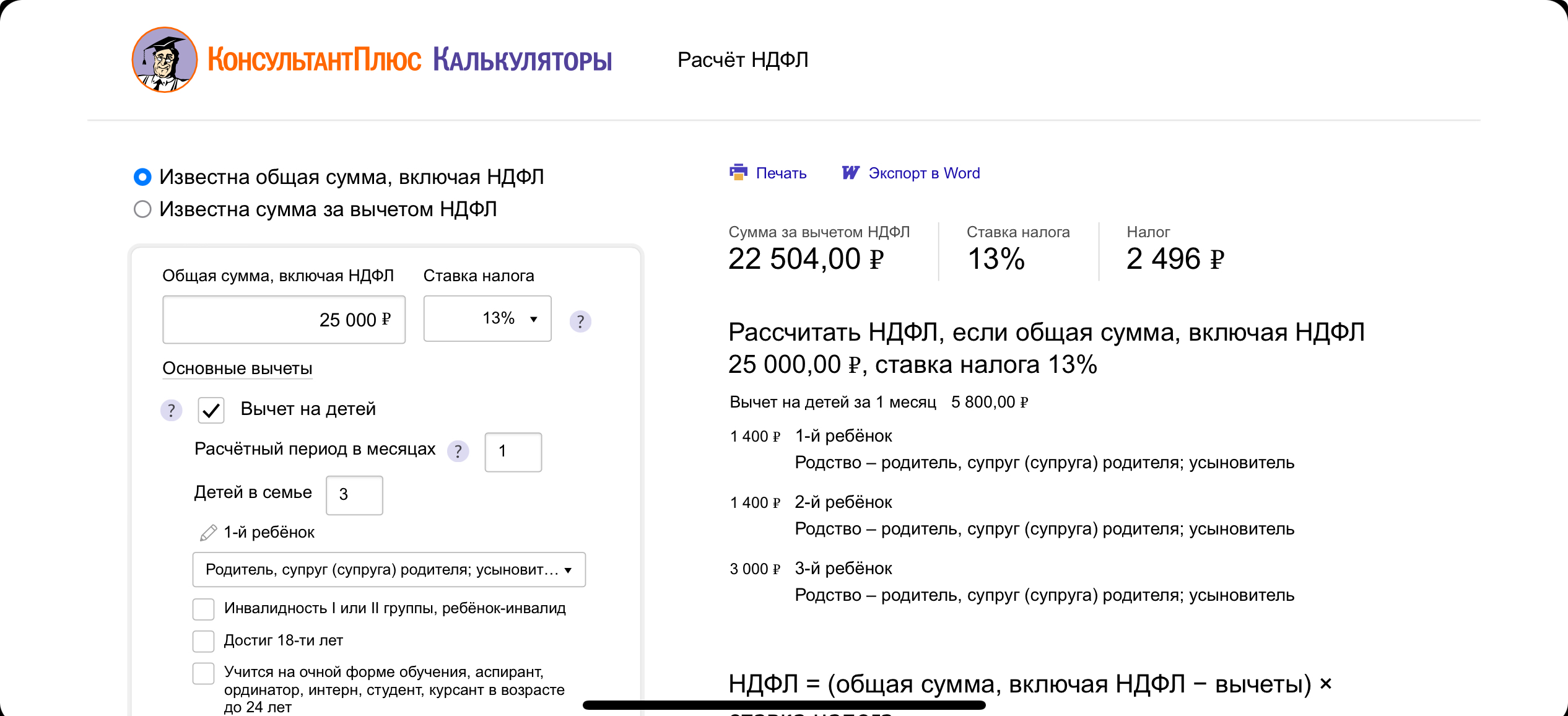Click the Word W icon for export
Image resolution: width=1568 pixels, height=716 pixels.
(x=851, y=173)
